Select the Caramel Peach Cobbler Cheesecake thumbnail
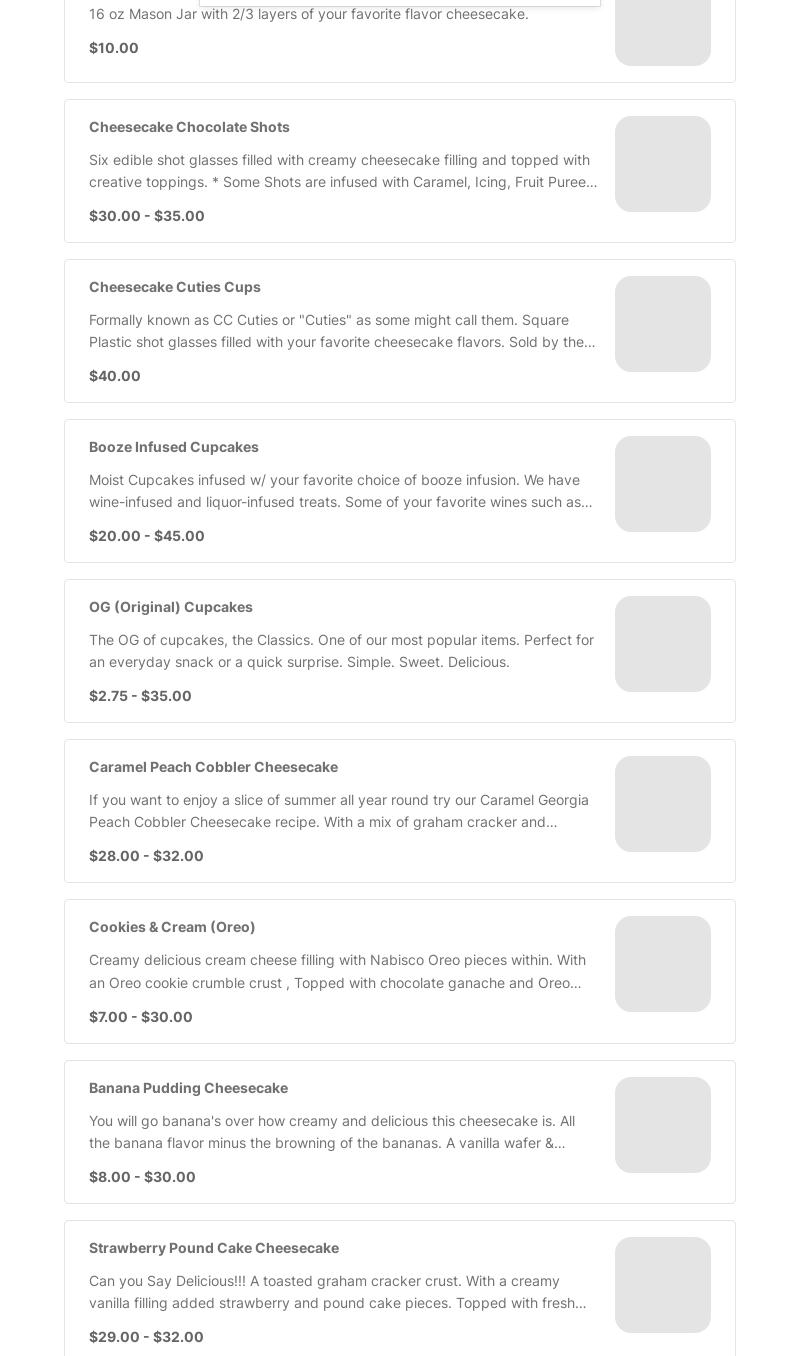The image size is (800, 1356). coord(663,804)
